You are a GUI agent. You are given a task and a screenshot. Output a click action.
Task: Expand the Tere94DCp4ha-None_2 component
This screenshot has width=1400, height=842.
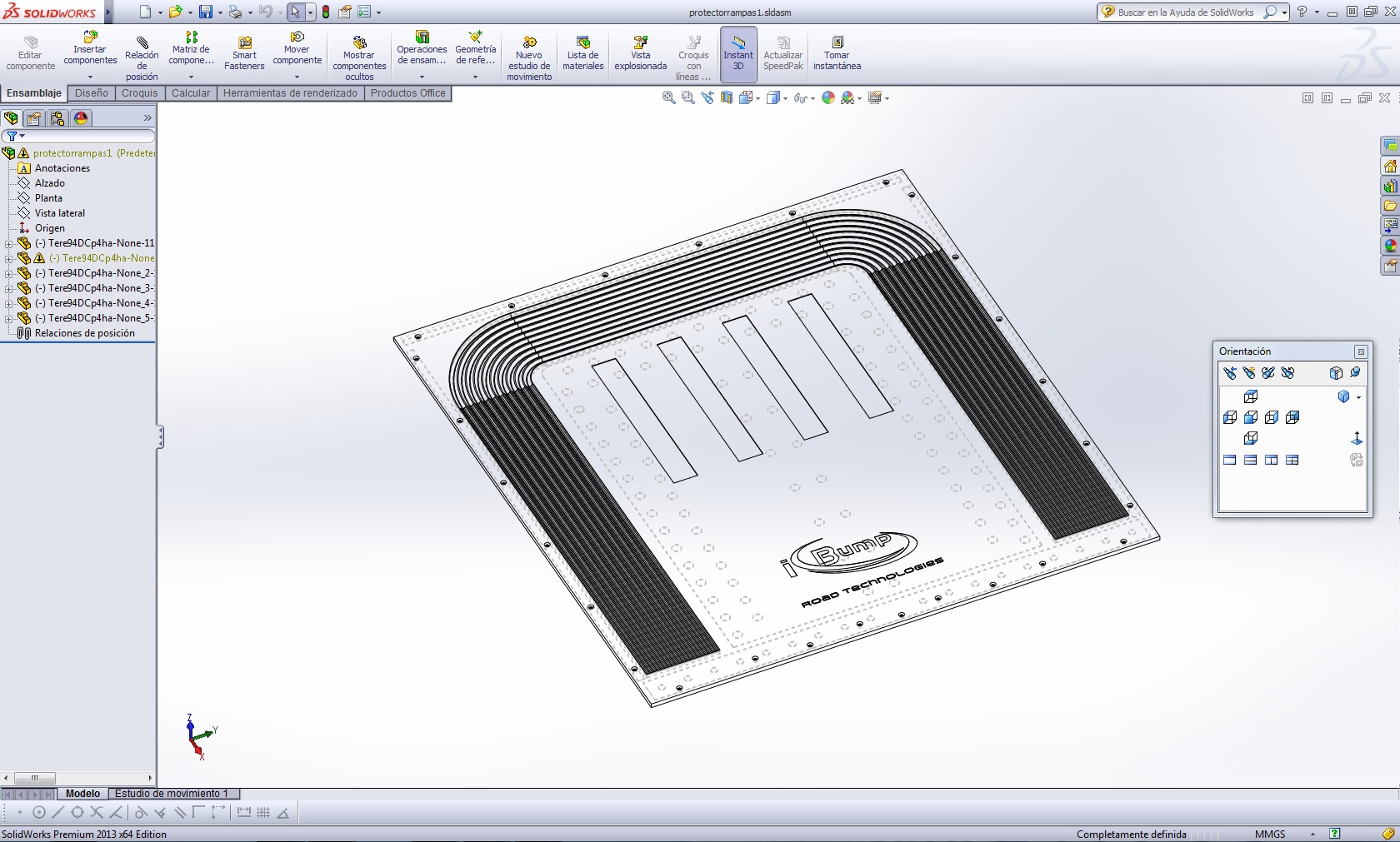pyautogui.click(x=8, y=274)
